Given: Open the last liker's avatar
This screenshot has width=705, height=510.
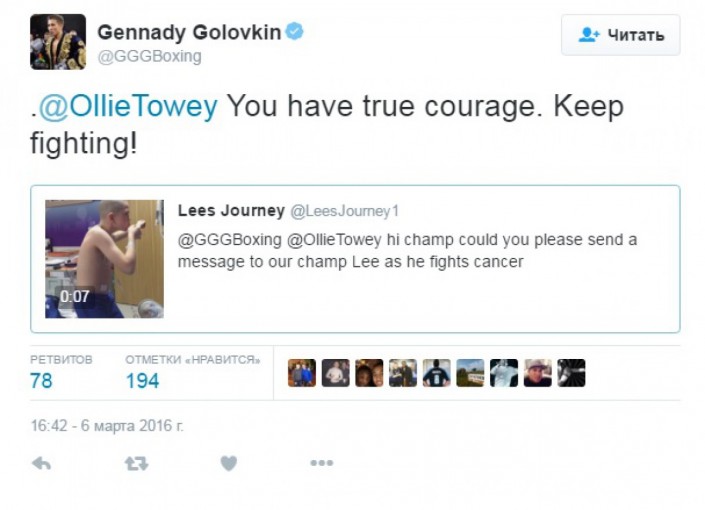Looking at the screenshot, I should pyautogui.click(x=571, y=373).
